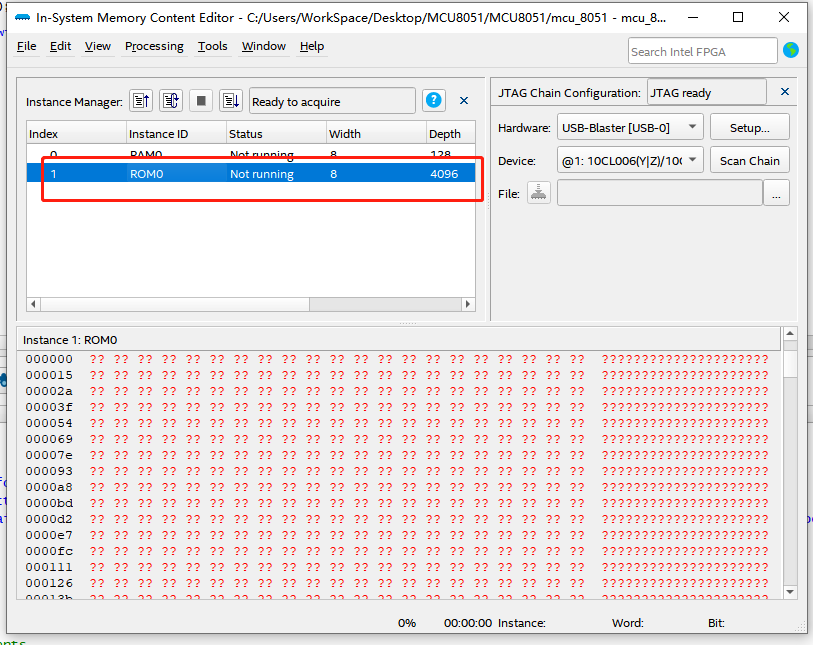The width and height of the screenshot is (813, 645).
Task: Click instance list horizontal scrollbar thumb
Action: pyautogui.click(x=175, y=304)
